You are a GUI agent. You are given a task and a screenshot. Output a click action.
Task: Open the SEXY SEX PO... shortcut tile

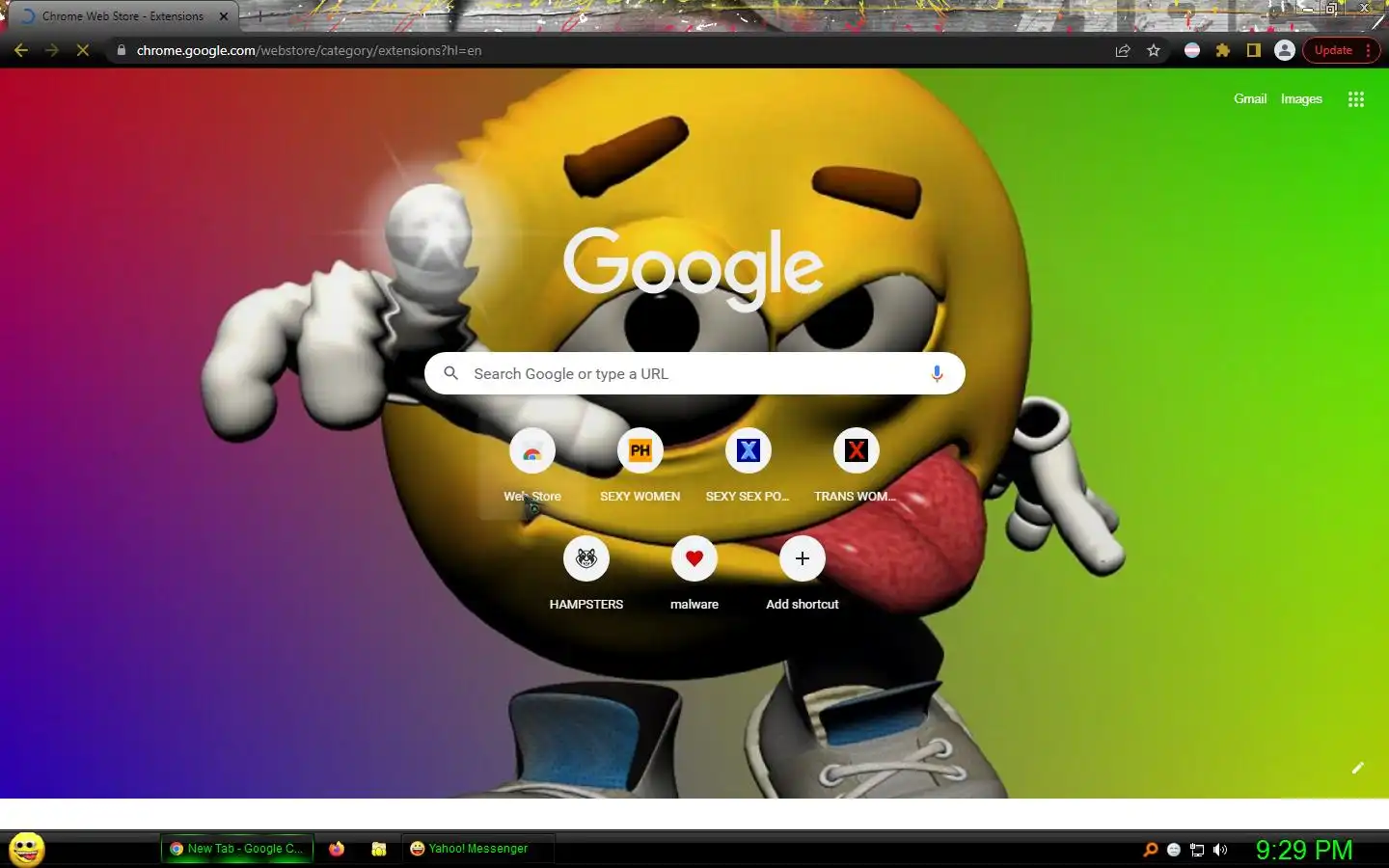(749, 467)
